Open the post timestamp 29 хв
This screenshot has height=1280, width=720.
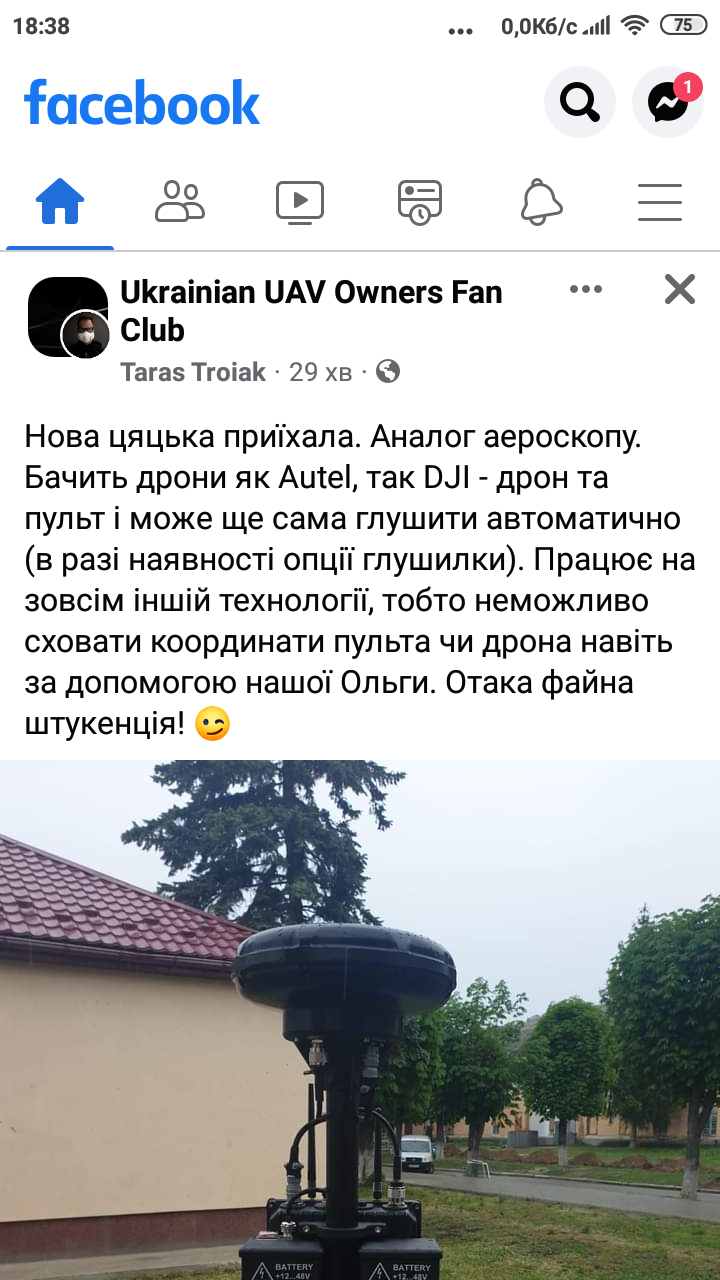point(320,372)
